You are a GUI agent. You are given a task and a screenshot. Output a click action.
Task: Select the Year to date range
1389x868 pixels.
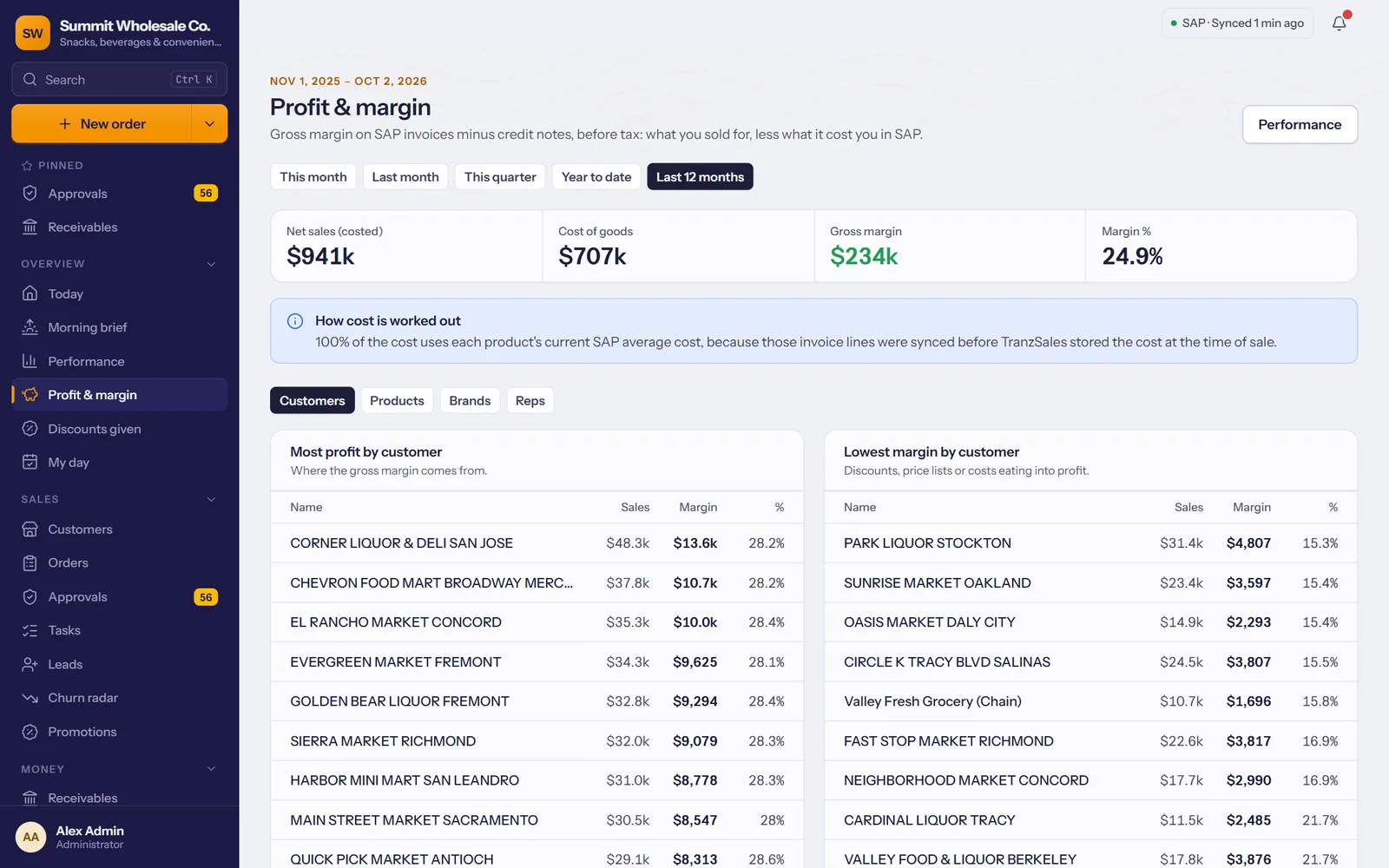click(x=596, y=177)
